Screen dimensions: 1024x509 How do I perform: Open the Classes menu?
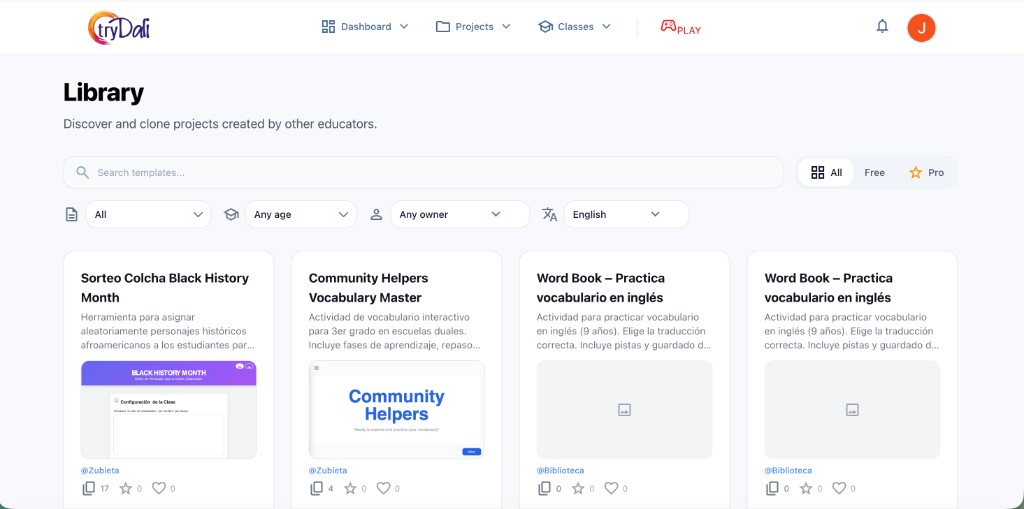pyautogui.click(x=574, y=27)
